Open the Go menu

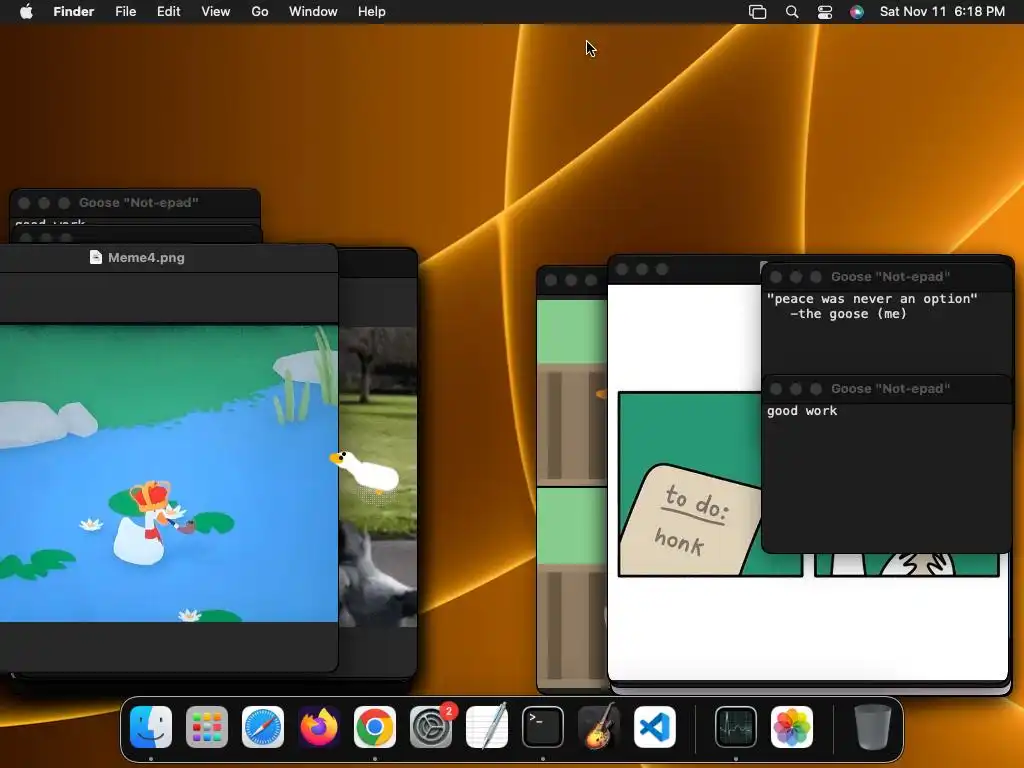260,12
